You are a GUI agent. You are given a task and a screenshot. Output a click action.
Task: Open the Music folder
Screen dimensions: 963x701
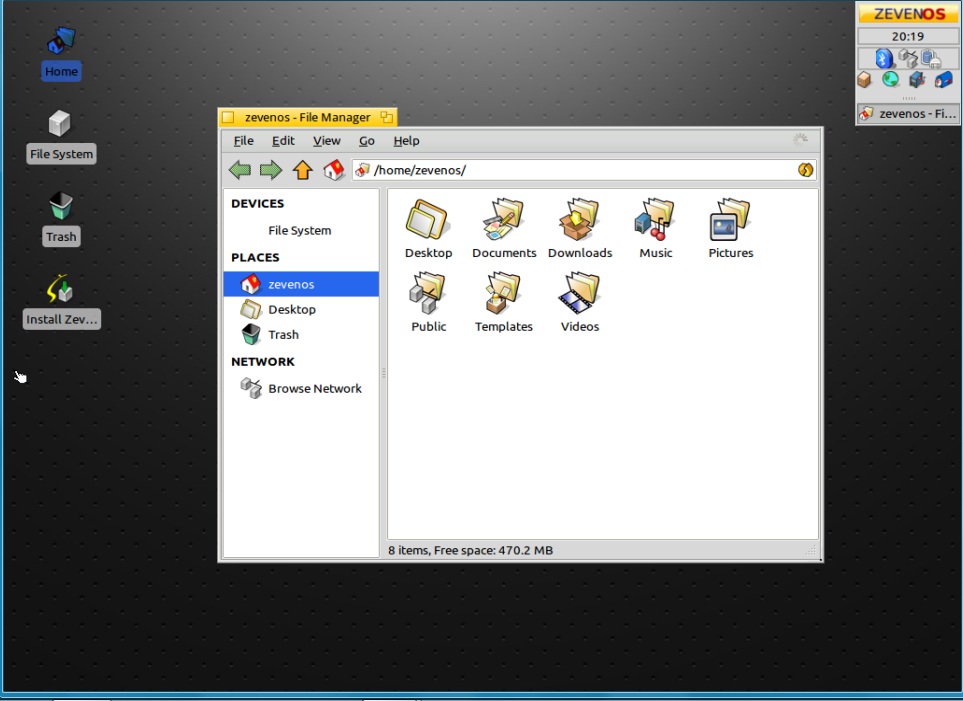[x=655, y=229]
